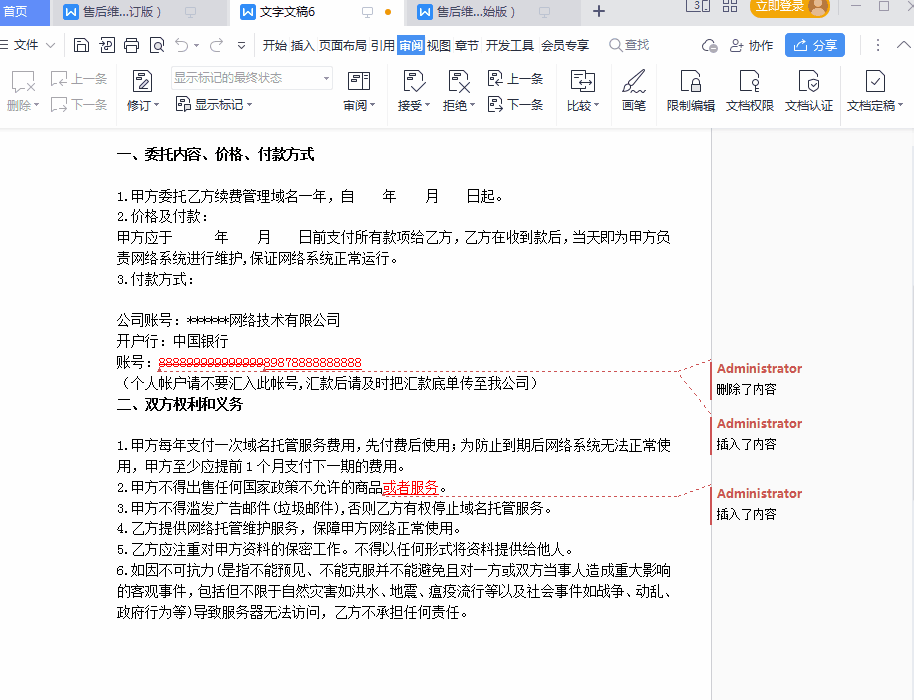
Task: Switch to the 插入 ribbon tab
Action: coord(303,45)
